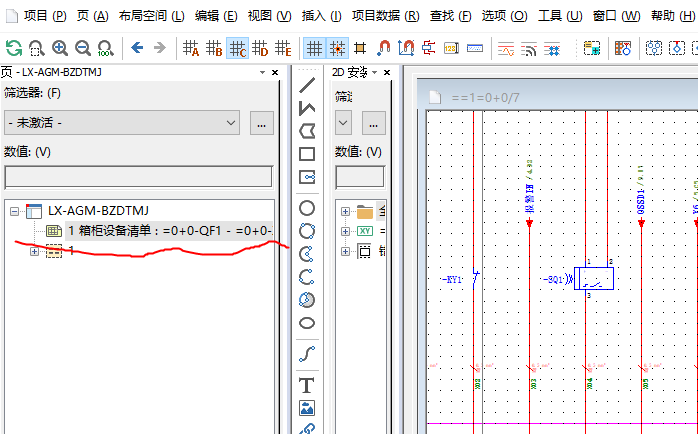This screenshot has height=434, width=698.
Task: Toggle the grid display button
Action: point(314,48)
